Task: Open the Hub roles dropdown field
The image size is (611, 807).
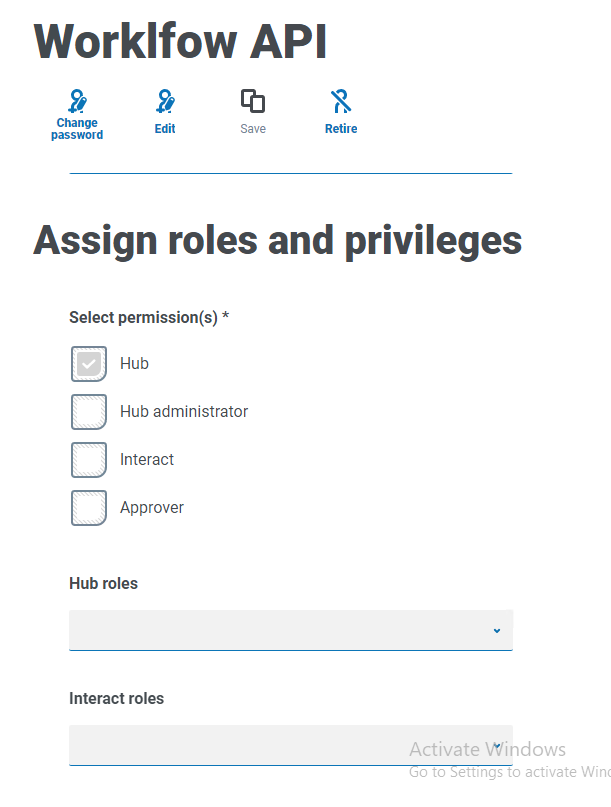Action: pyautogui.click(x=280, y=630)
